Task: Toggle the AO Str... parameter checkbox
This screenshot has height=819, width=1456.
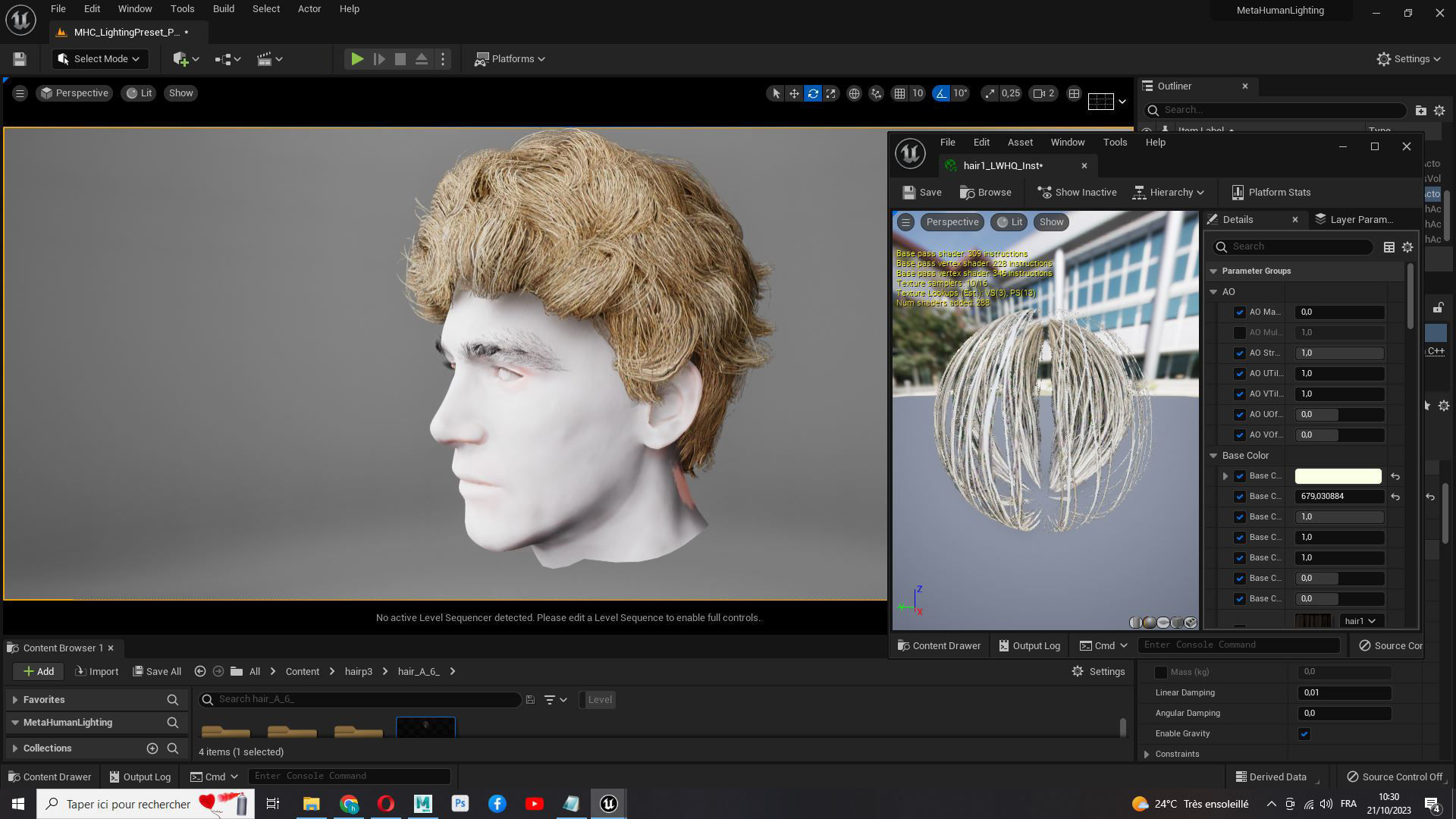Action: pyautogui.click(x=1240, y=353)
